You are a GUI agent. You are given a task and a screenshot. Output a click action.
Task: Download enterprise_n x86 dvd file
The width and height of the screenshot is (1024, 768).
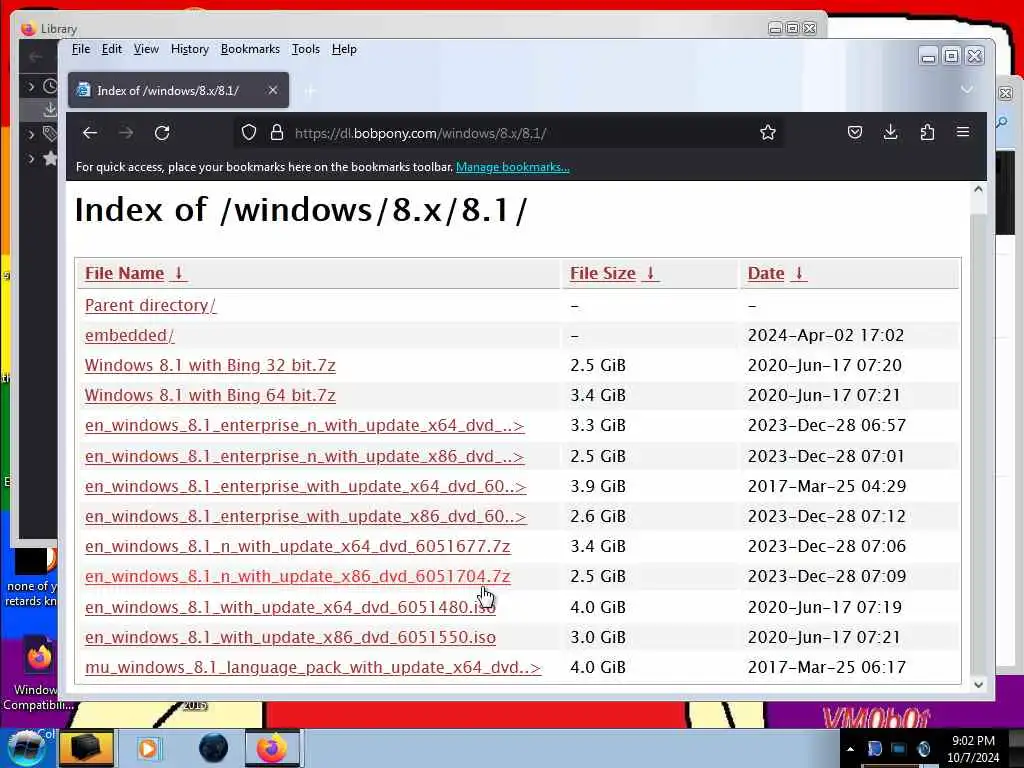(x=304, y=456)
